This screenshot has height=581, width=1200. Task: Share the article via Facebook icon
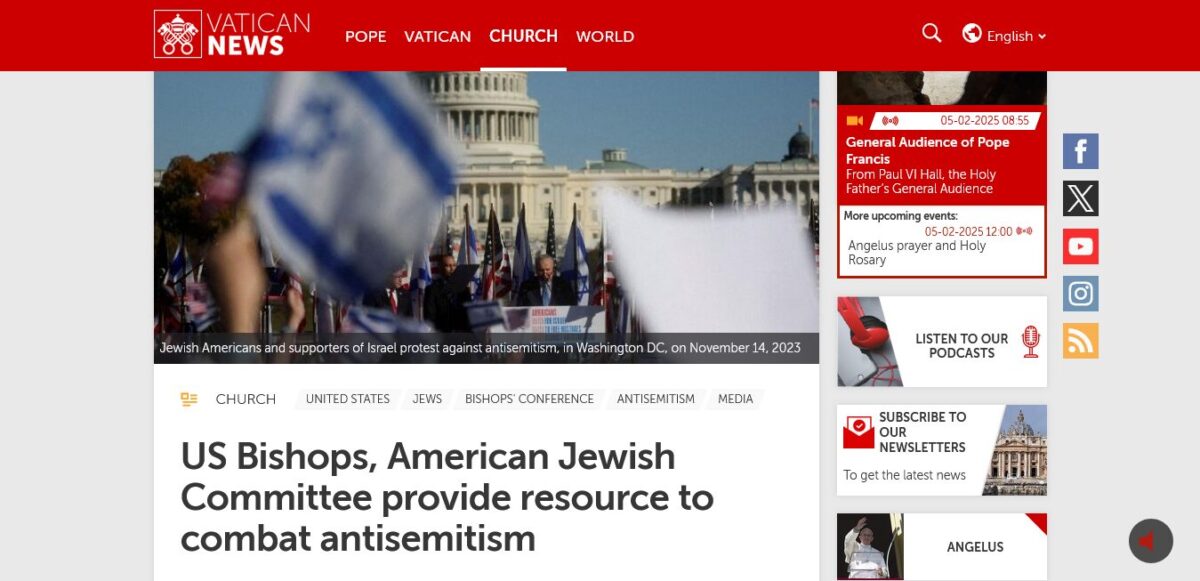point(1080,152)
